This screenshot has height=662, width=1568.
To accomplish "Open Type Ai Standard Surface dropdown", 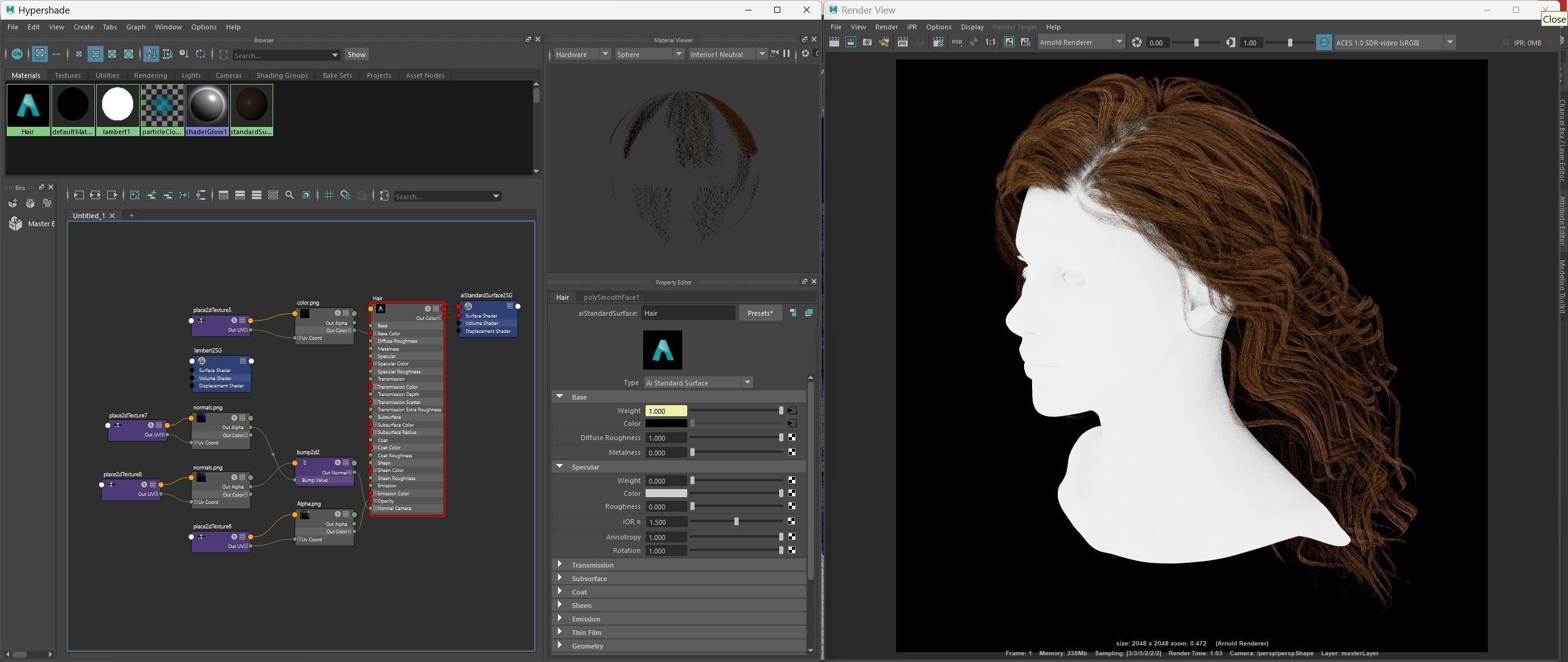I will click(x=698, y=382).
